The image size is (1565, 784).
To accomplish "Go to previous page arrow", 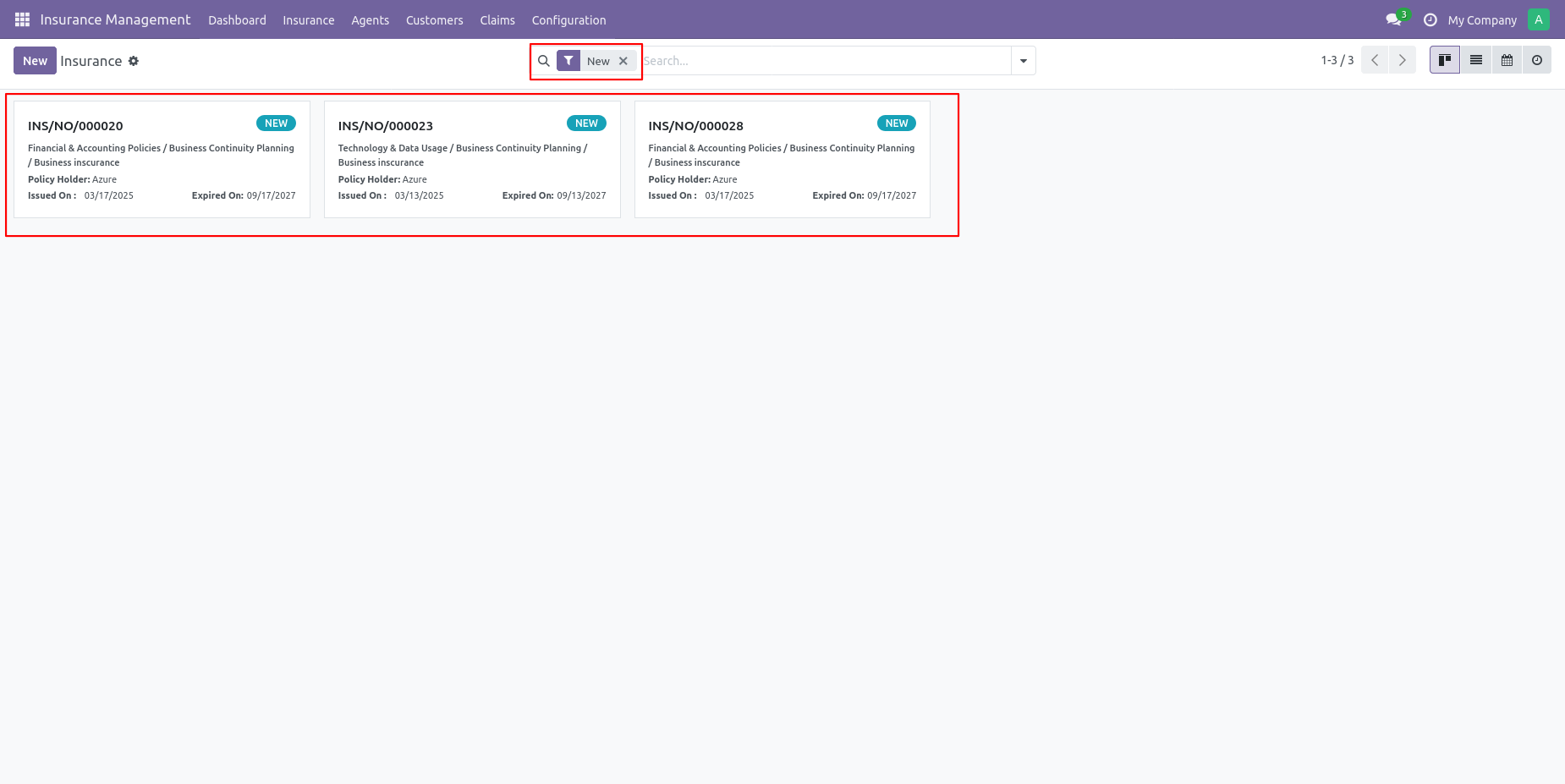I will tap(1375, 60).
